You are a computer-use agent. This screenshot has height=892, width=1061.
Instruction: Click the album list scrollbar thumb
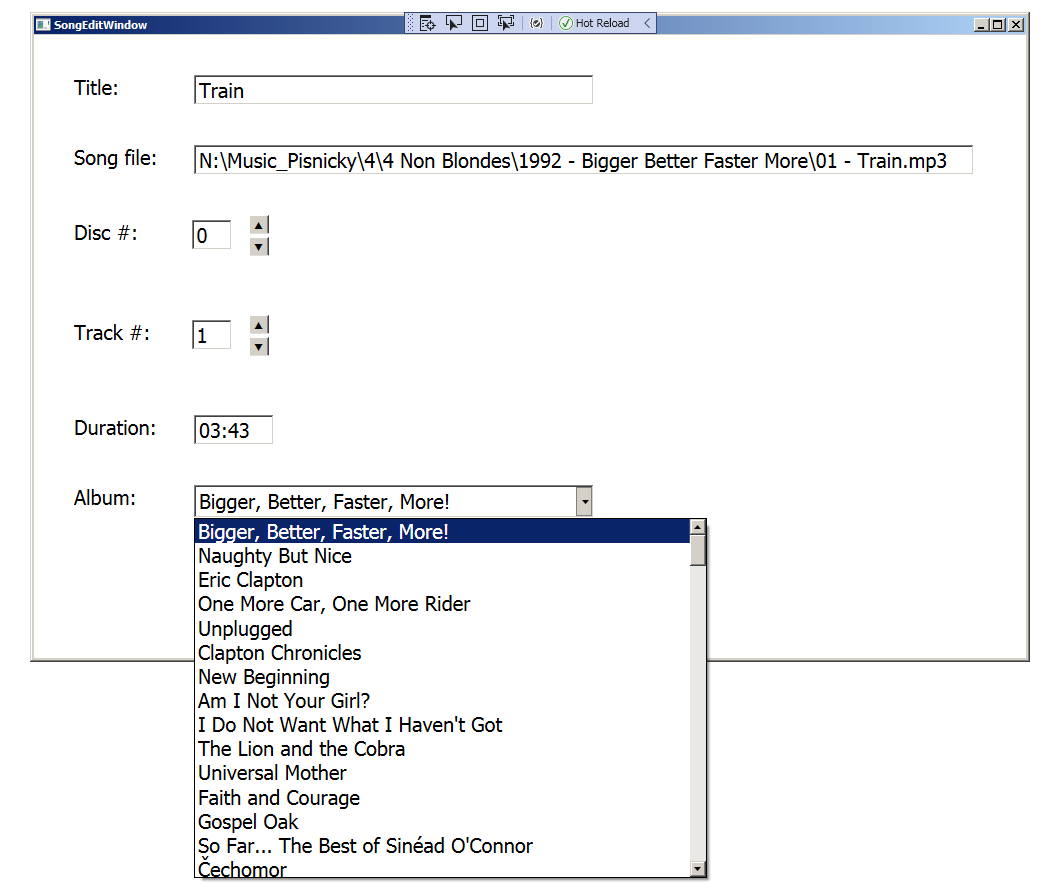(x=698, y=550)
